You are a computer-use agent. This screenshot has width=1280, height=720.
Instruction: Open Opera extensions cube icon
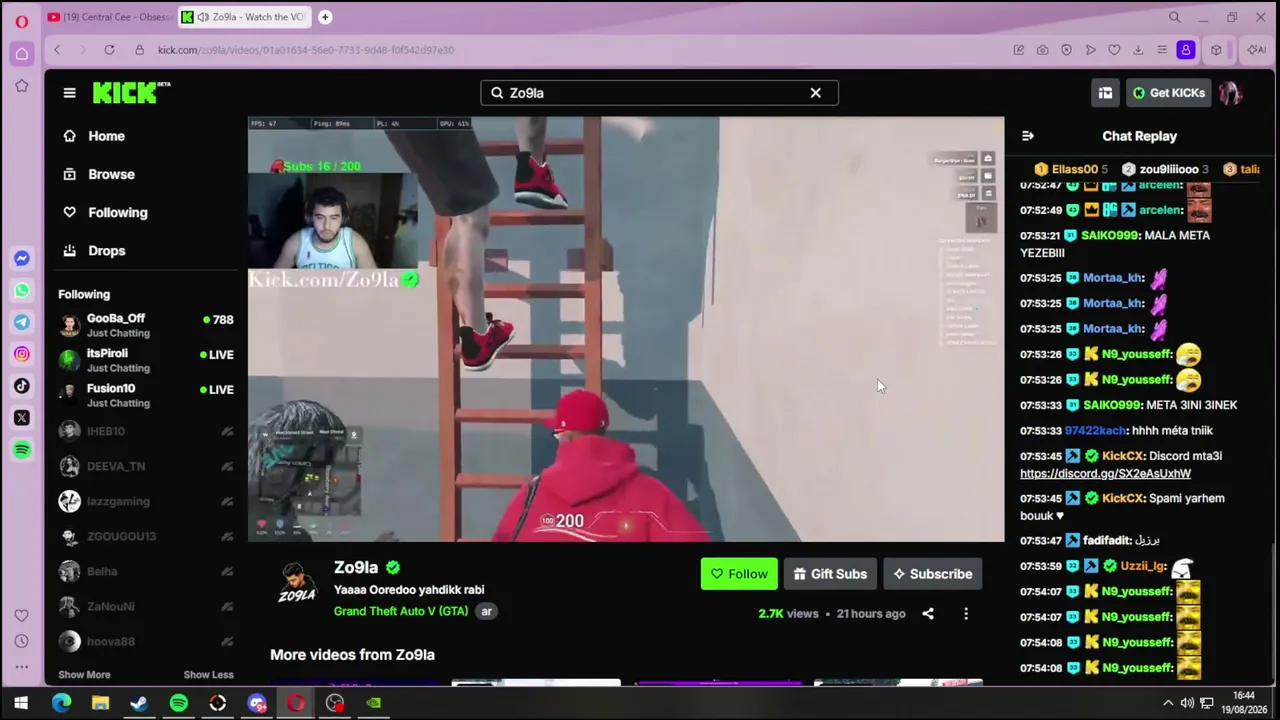tap(1216, 50)
